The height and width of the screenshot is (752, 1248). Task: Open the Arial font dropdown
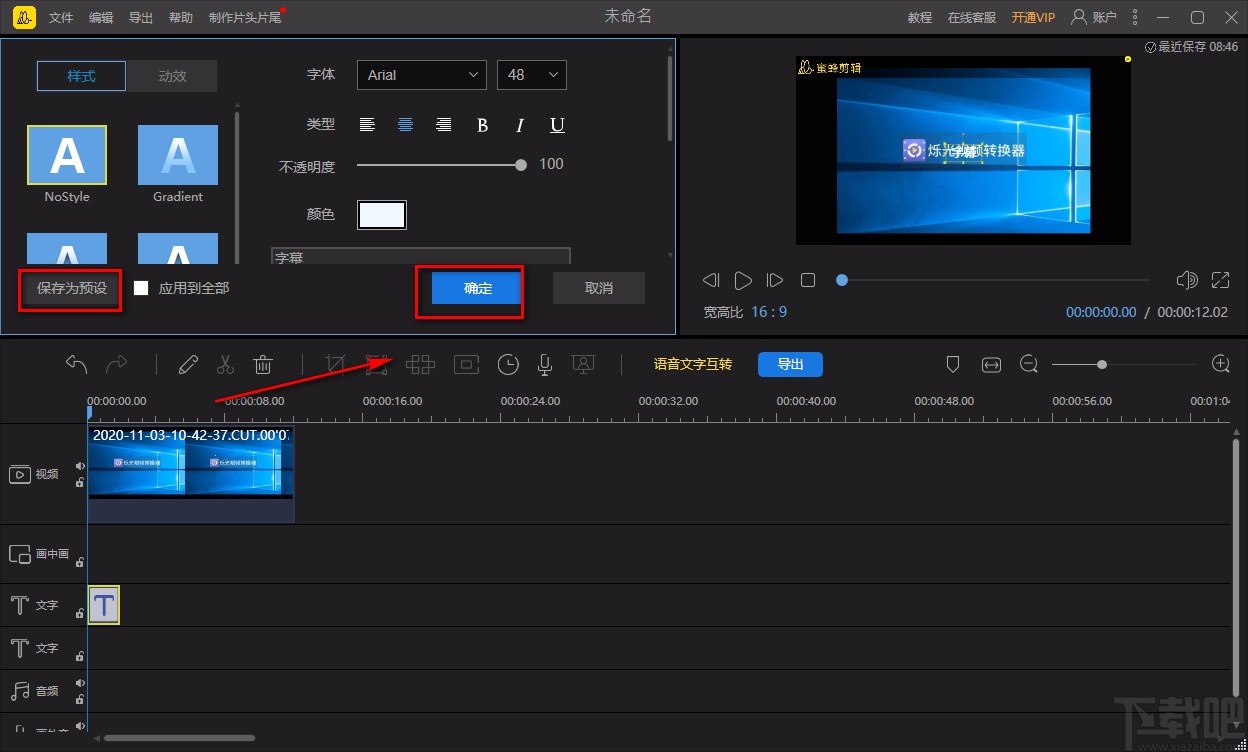coord(422,75)
